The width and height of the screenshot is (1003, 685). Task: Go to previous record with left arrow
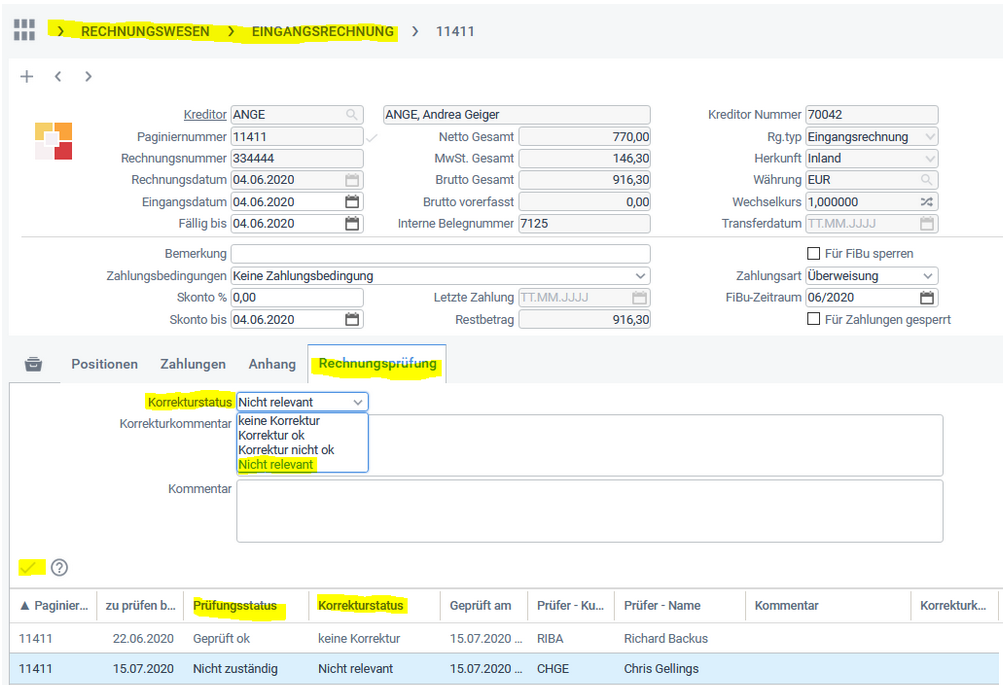(58, 77)
